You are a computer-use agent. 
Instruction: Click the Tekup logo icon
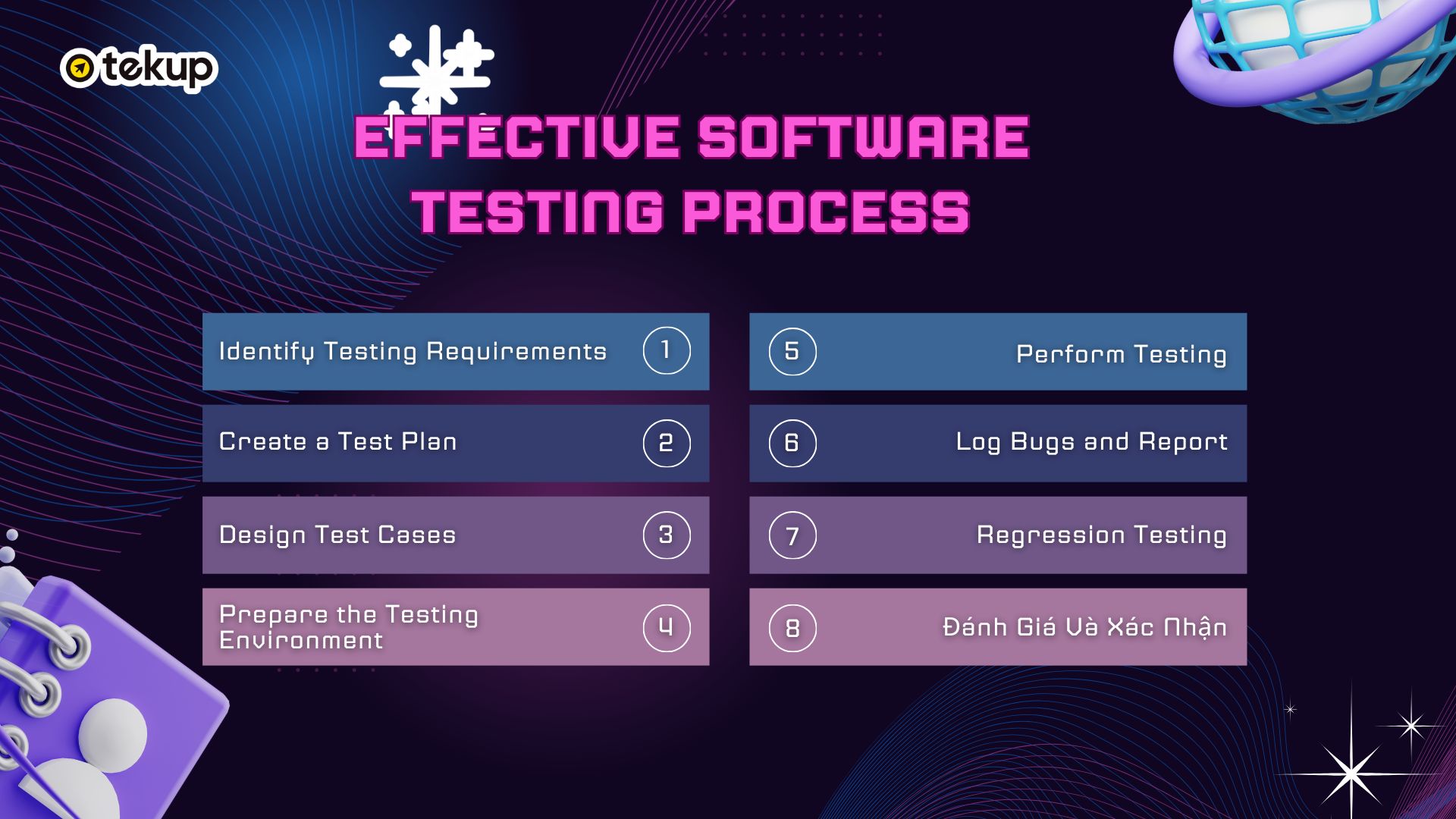pyautogui.click(x=78, y=67)
